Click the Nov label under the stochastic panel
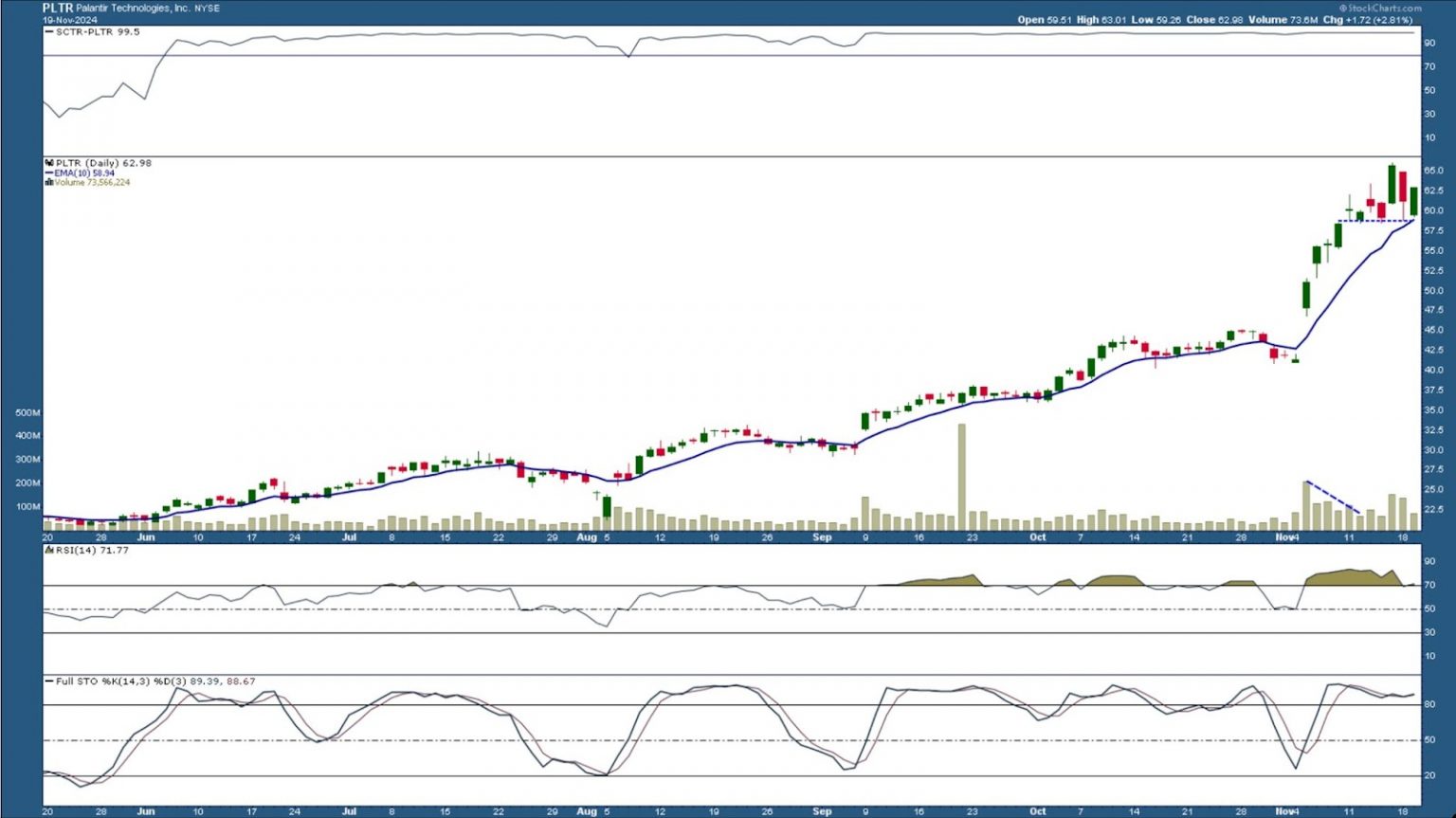The width and height of the screenshot is (1456, 818). click(x=1283, y=811)
